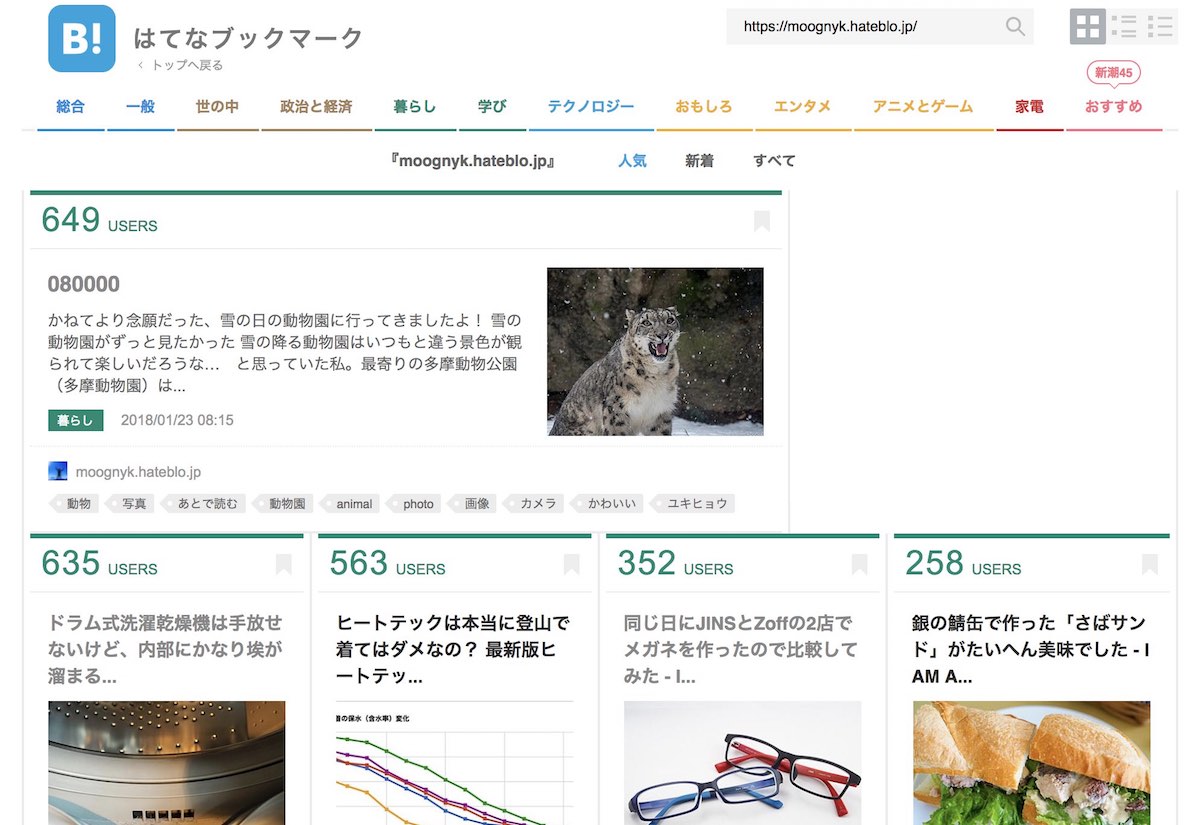Click the snow leopard thumbnail
The image size is (1200, 825).
pyautogui.click(x=655, y=351)
